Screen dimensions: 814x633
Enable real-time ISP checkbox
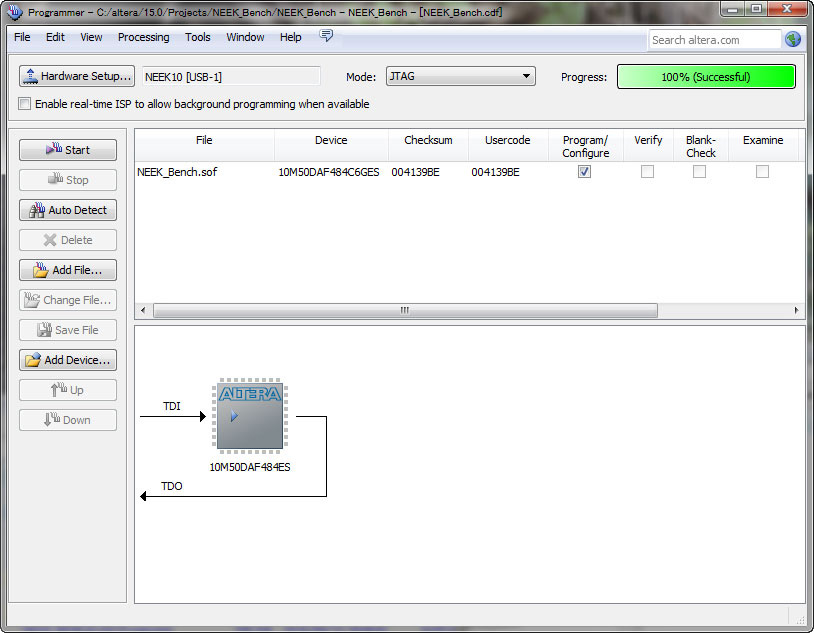(25, 104)
